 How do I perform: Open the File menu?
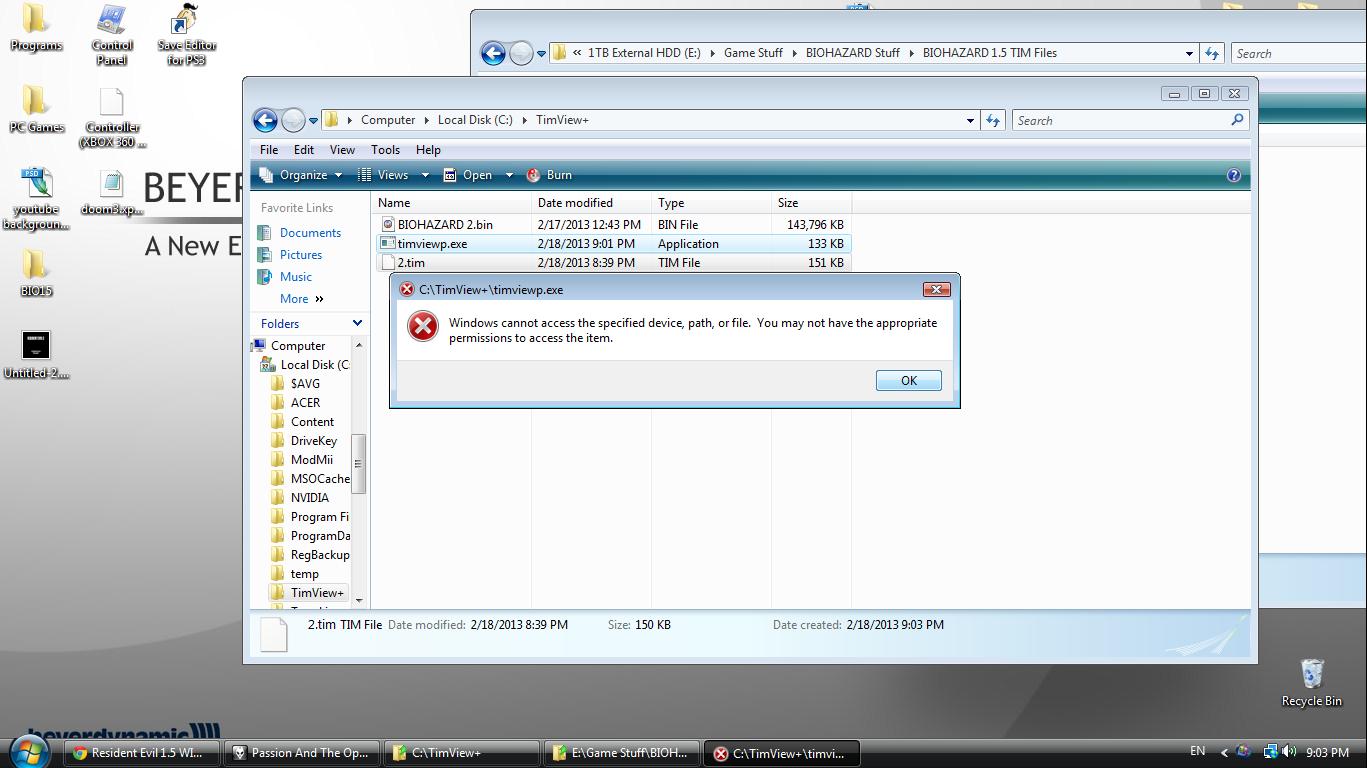pos(269,150)
